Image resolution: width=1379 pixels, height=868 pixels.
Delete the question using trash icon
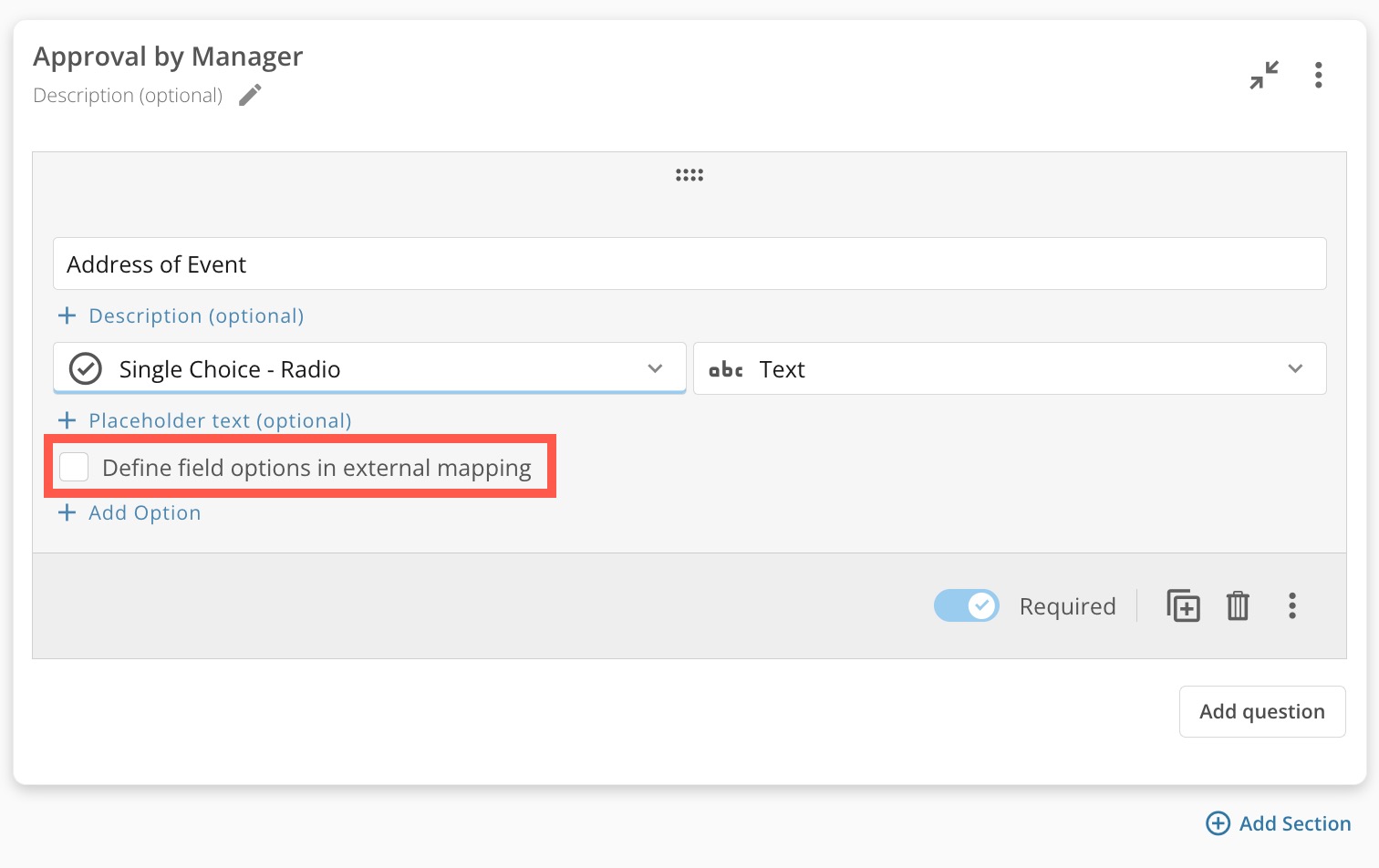[1238, 605]
